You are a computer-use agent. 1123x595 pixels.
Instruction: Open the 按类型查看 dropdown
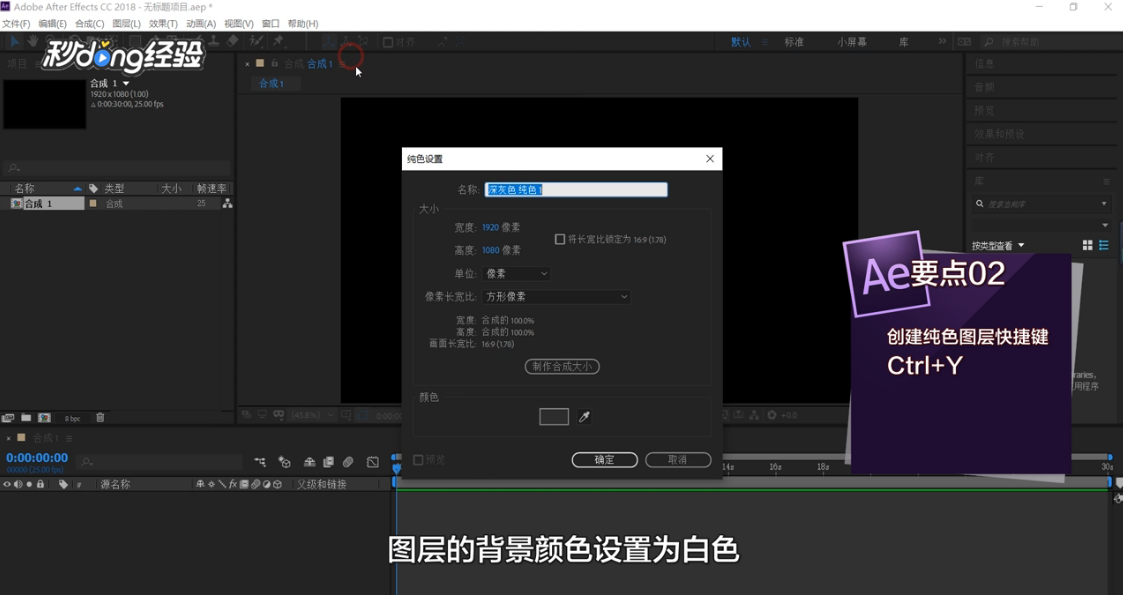[998, 246]
